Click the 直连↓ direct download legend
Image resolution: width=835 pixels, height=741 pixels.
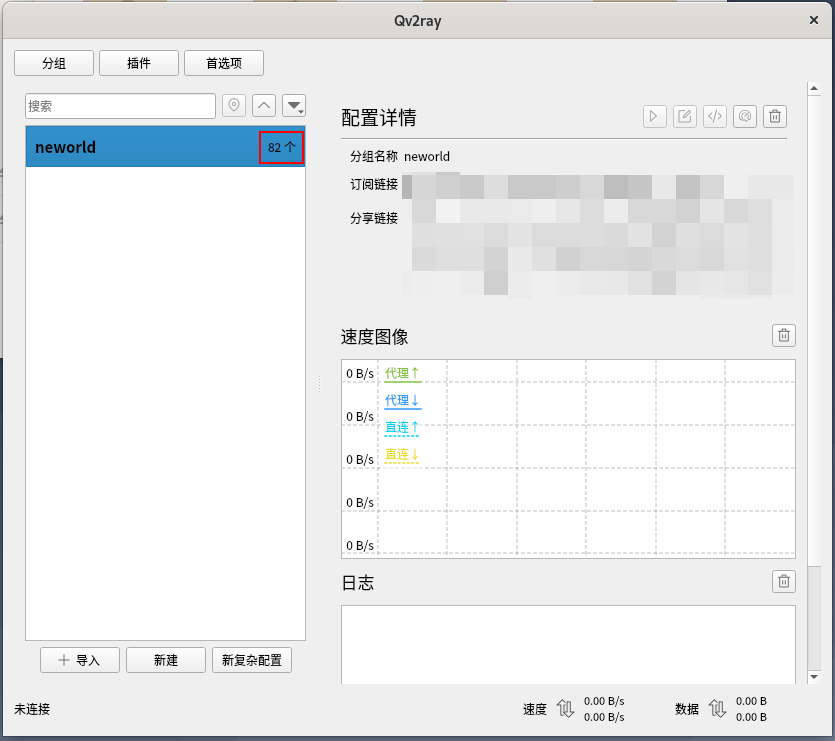pyautogui.click(x=402, y=454)
